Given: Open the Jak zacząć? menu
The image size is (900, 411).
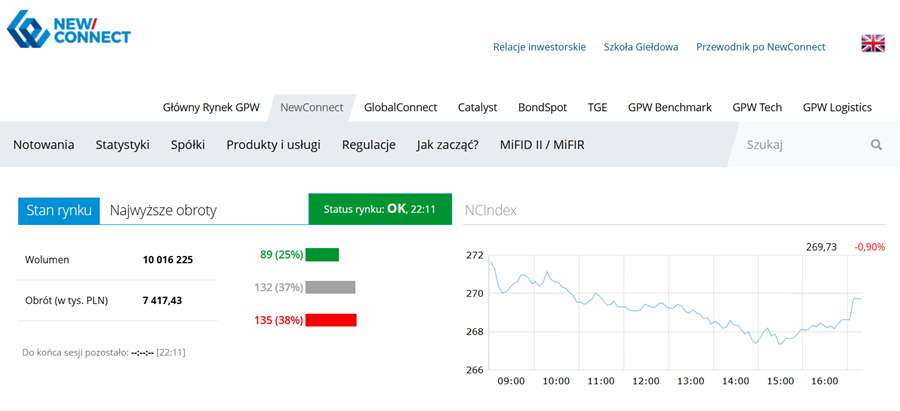Looking at the screenshot, I should [447, 145].
